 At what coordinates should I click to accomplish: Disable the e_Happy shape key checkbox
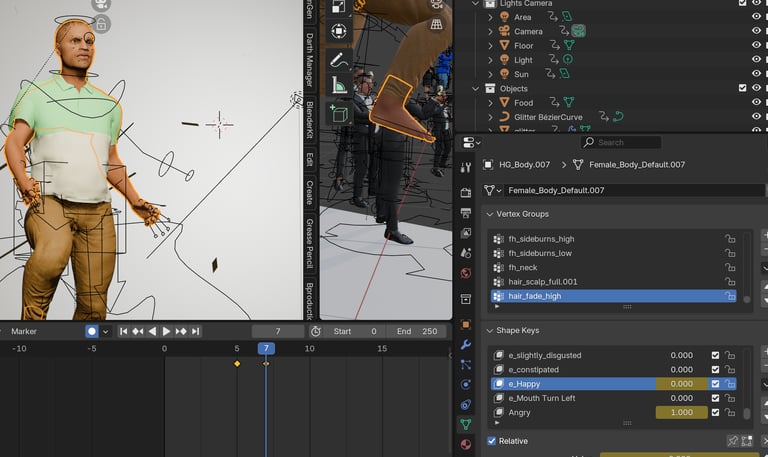(x=715, y=384)
